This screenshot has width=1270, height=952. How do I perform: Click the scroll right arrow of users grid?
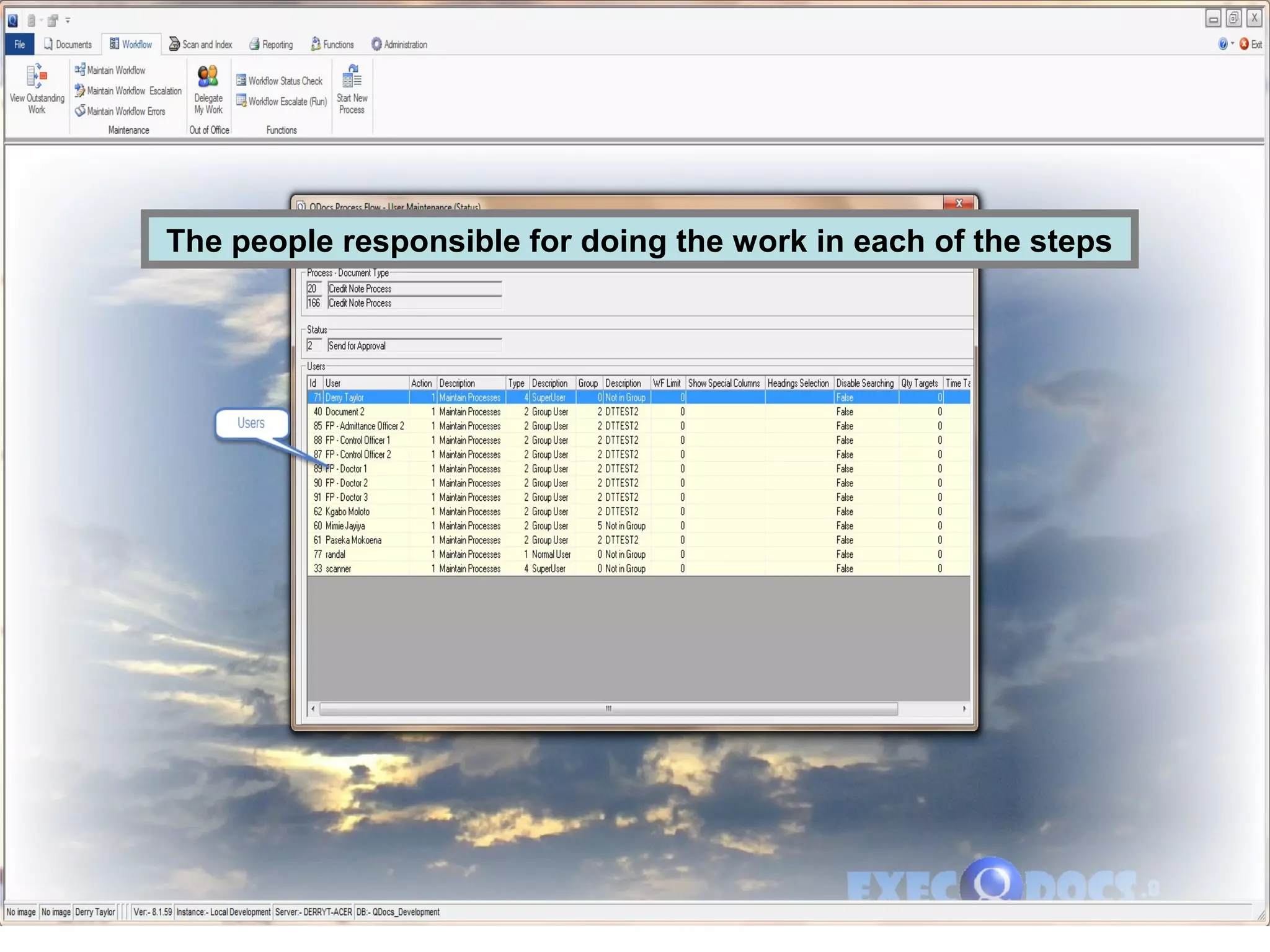(964, 709)
